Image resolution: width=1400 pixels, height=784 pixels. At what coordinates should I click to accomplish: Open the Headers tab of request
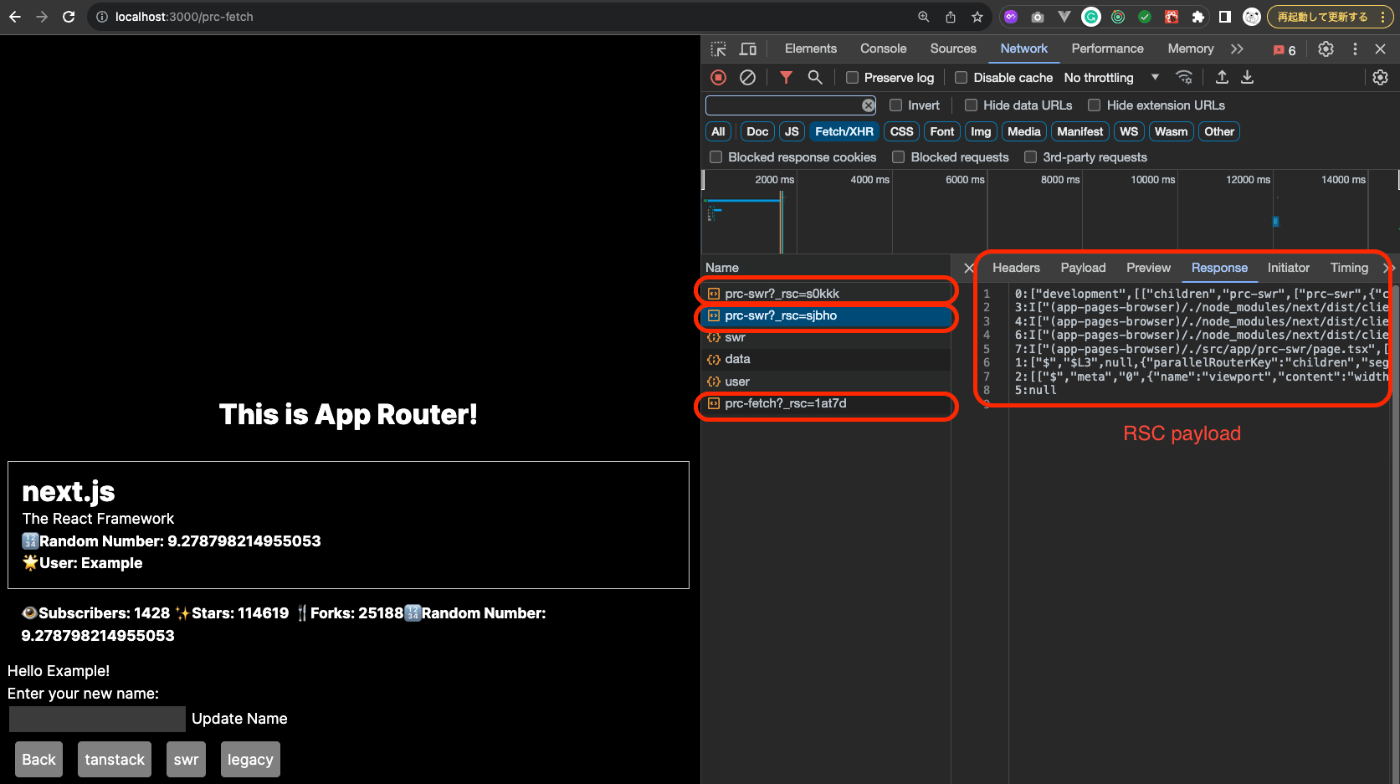(x=1016, y=268)
